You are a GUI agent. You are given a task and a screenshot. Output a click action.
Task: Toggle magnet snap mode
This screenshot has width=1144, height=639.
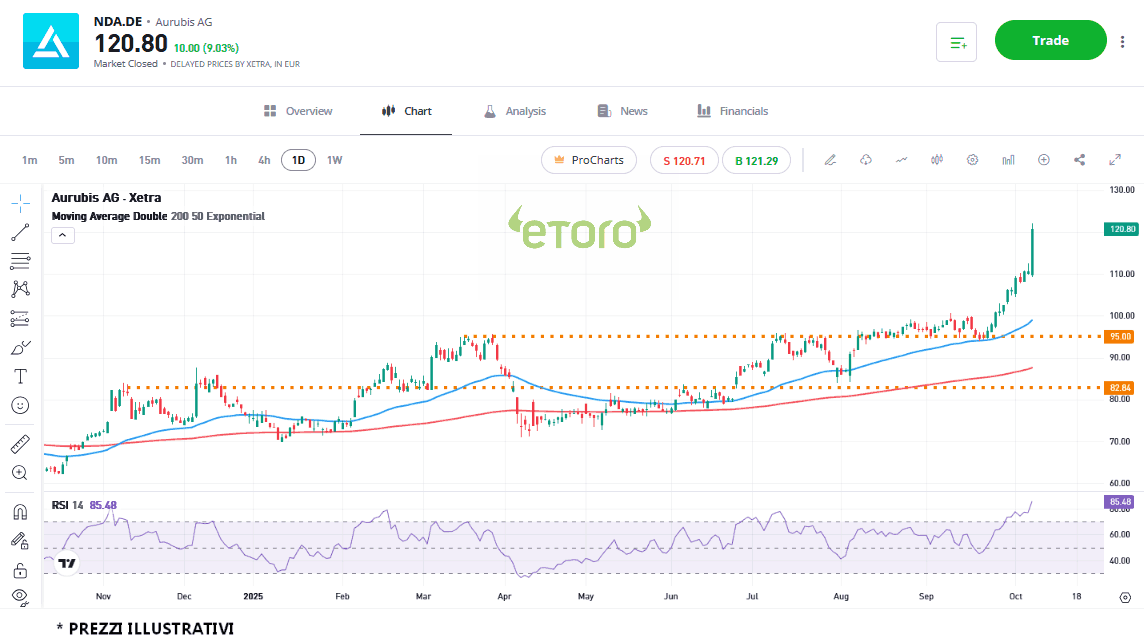pyautogui.click(x=20, y=512)
